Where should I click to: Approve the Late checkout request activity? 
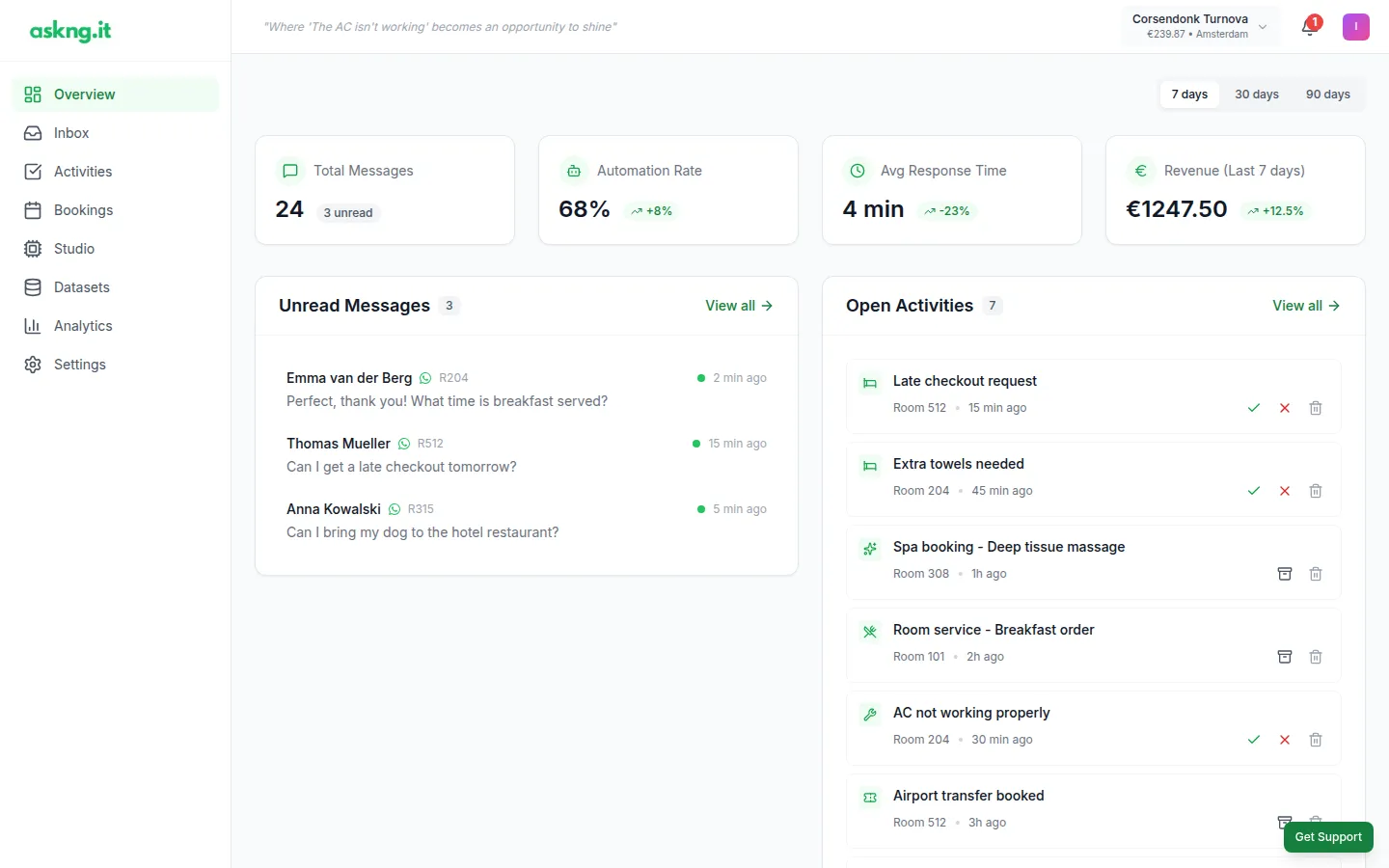[1254, 408]
